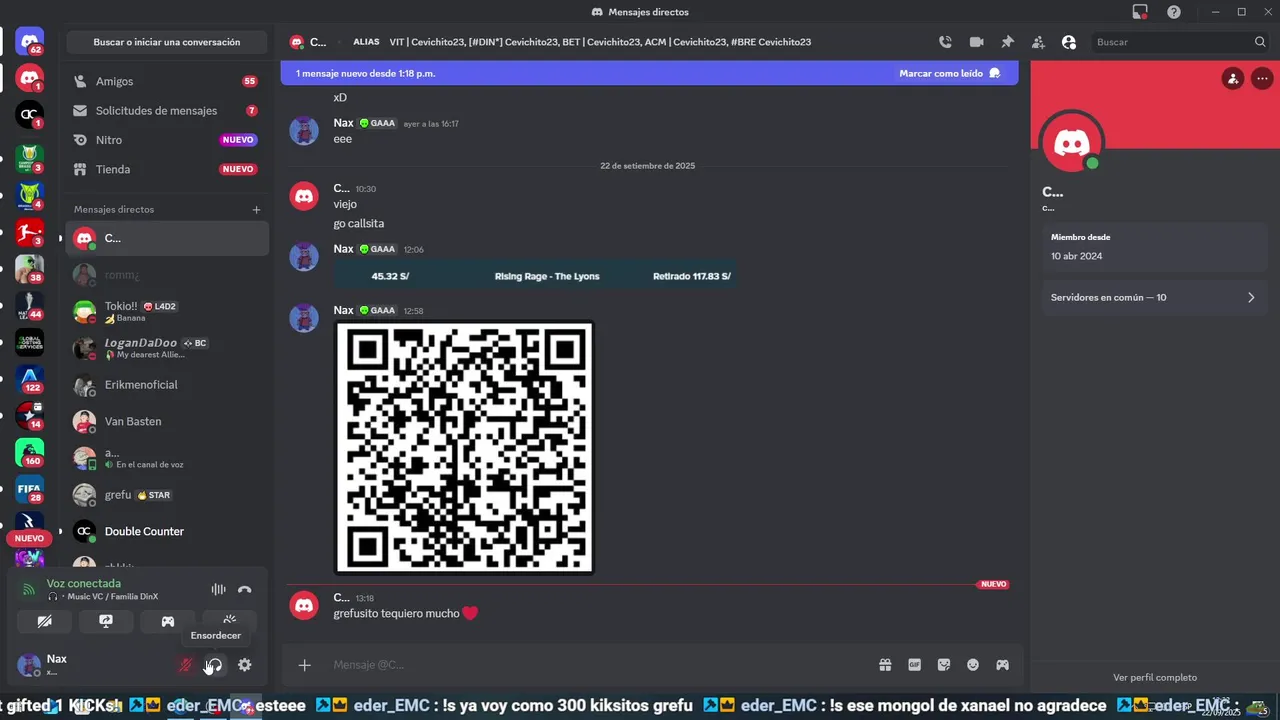Viewport: 1280px width, 720px height.
Task: Disconnect from voice with hang-up icon
Action: (x=245, y=590)
